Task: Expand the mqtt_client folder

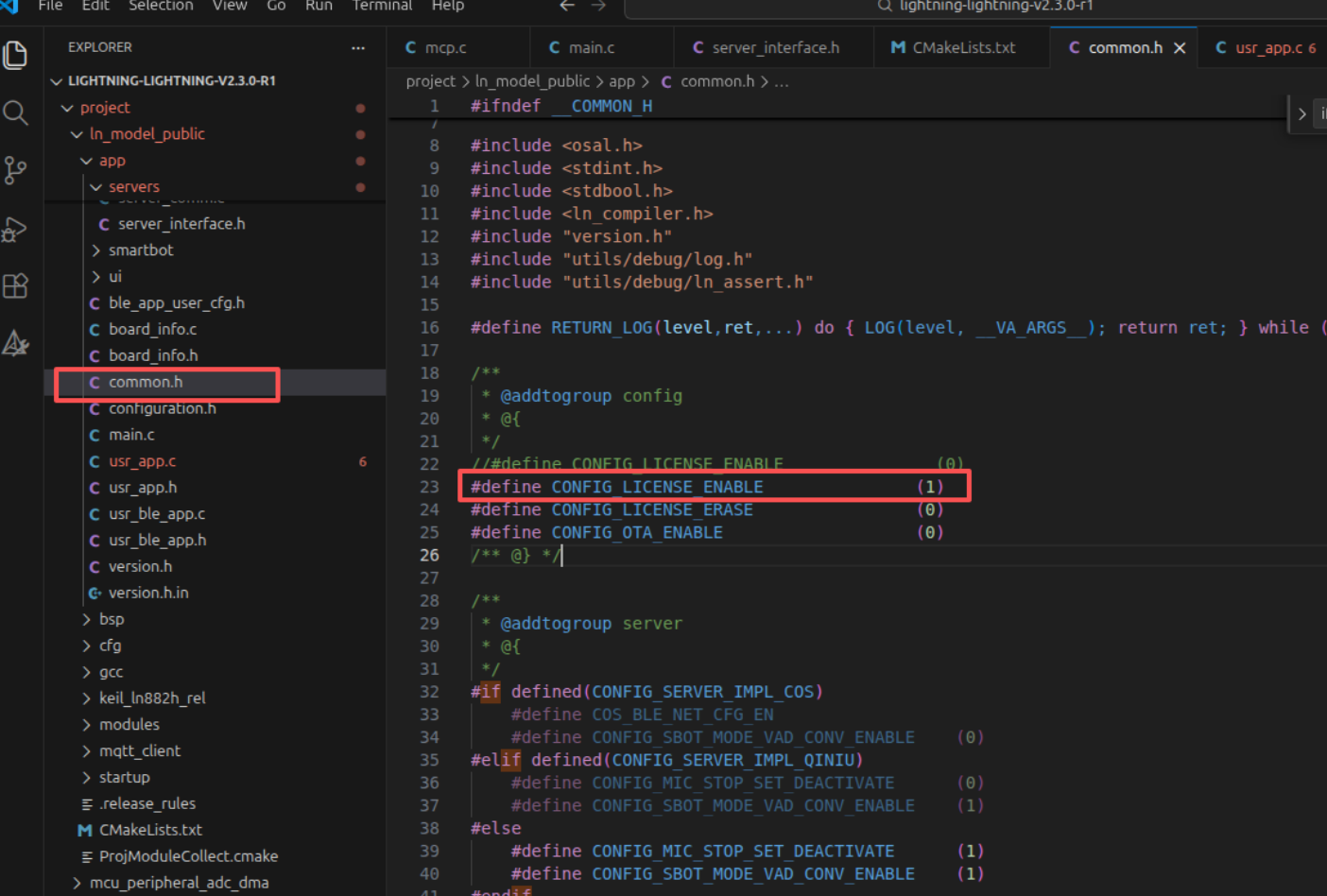Action: tap(86, 751)
